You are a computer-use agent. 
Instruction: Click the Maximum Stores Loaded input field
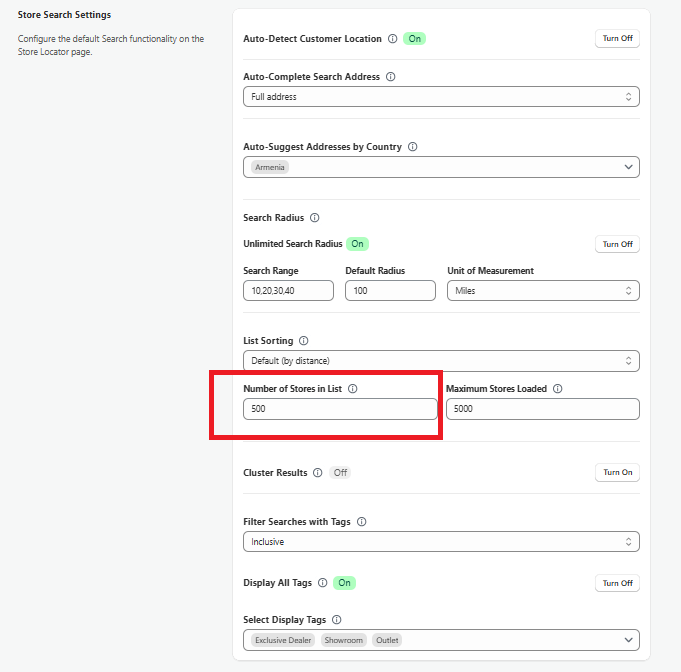[542, 409]
